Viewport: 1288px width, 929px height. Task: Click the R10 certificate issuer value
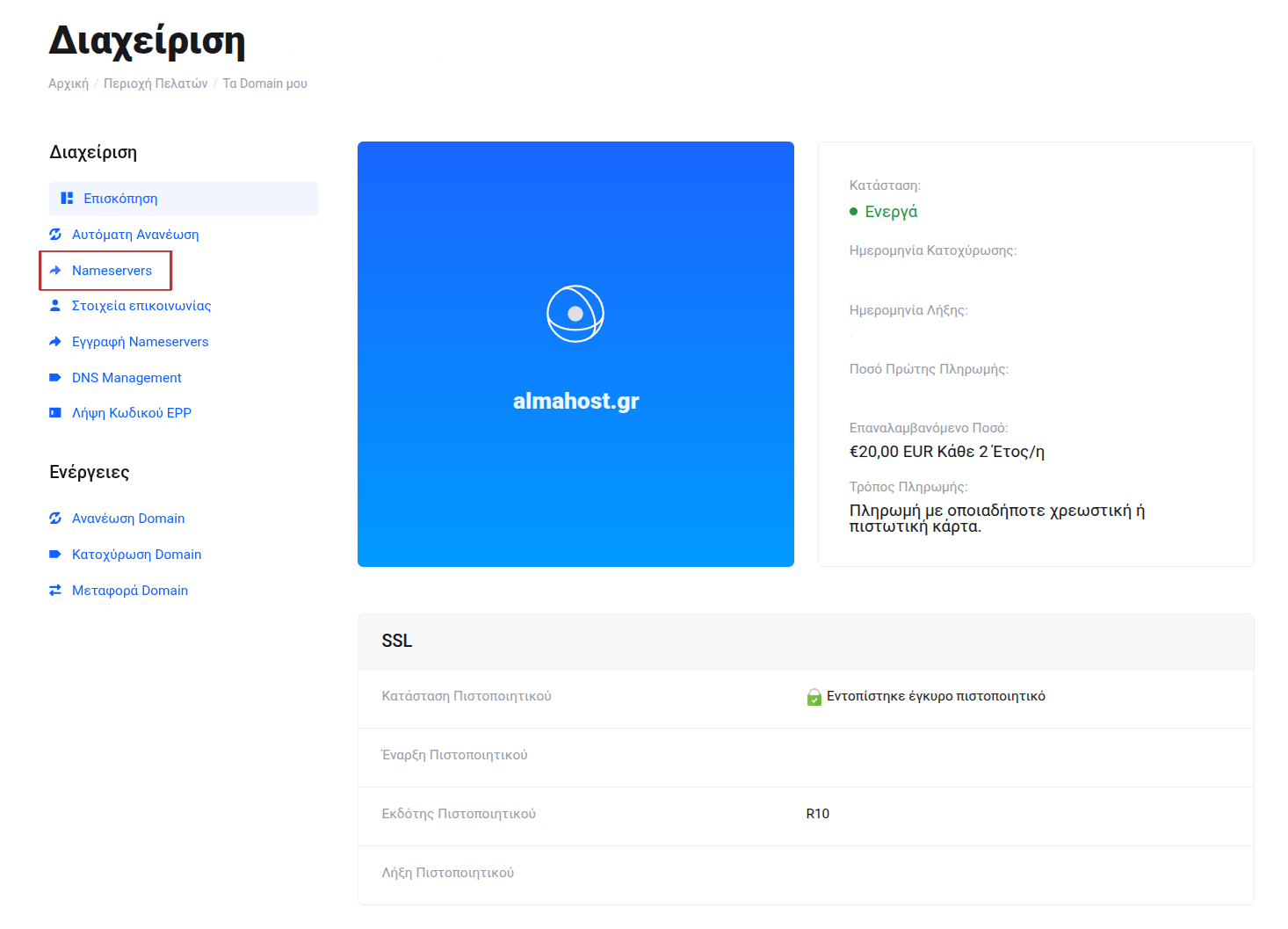click(x=818, y=814)
